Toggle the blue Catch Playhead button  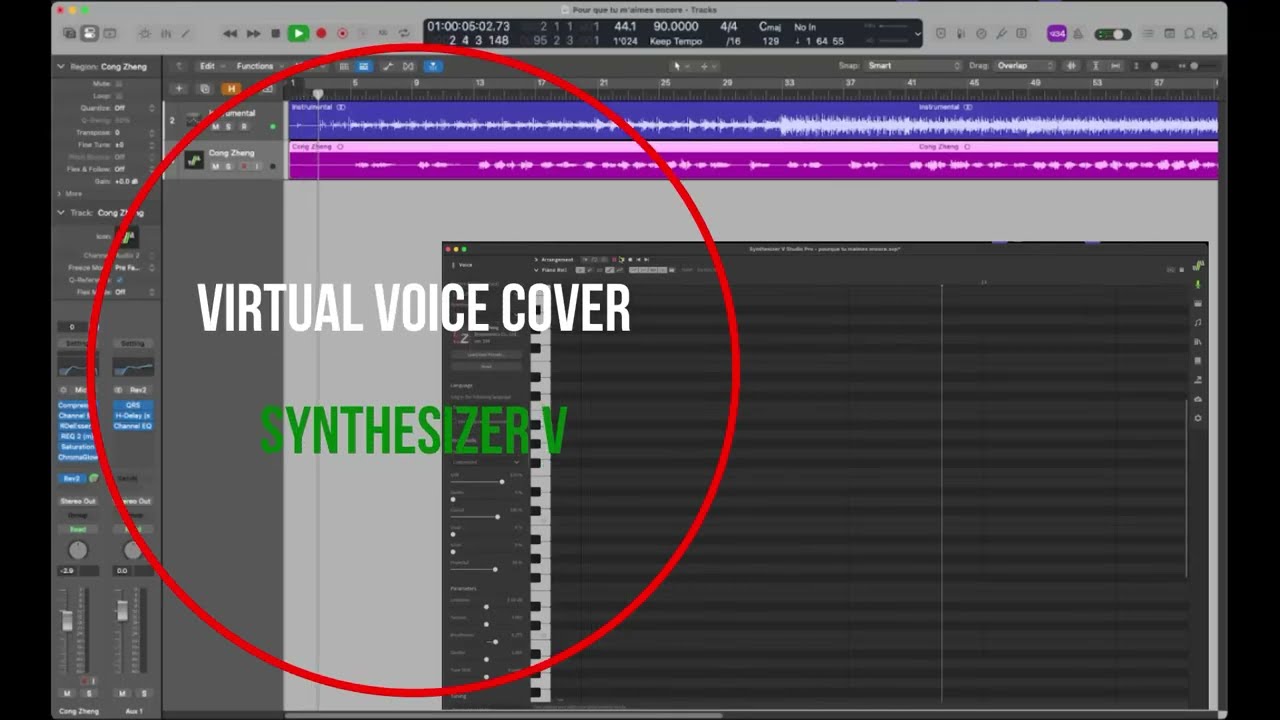point(432,66)
